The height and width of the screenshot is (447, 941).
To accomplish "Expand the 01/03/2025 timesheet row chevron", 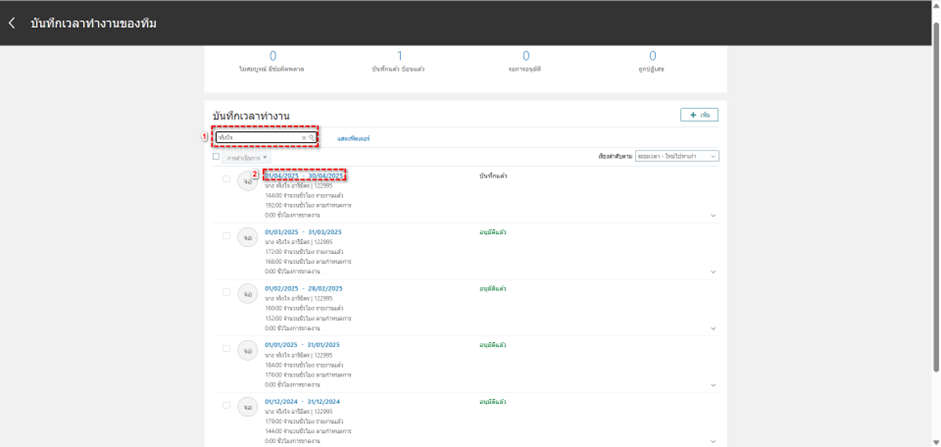I will (713, 272).
